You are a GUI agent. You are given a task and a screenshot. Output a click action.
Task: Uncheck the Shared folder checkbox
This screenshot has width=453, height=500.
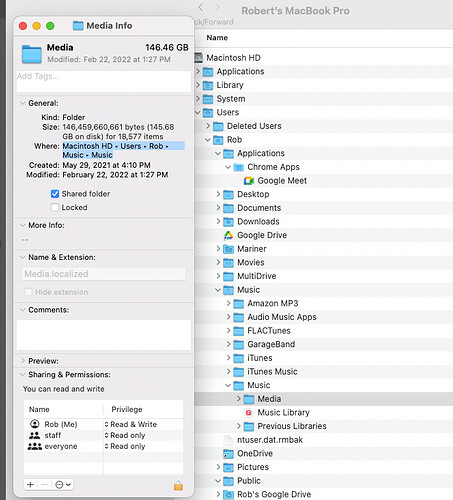[55, 194]
